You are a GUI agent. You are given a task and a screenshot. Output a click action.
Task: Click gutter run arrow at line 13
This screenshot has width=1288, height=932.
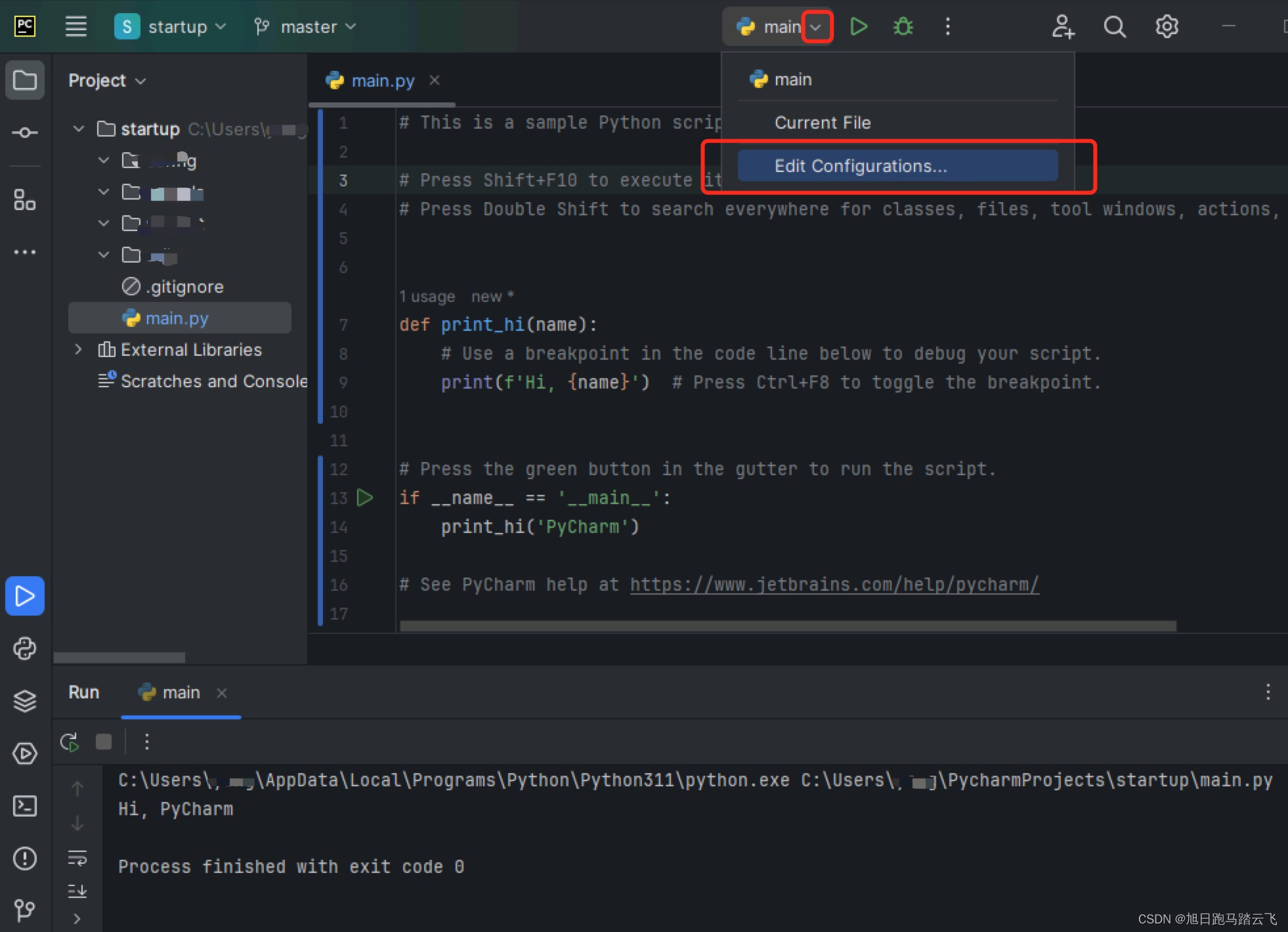[x=365, y=498]
